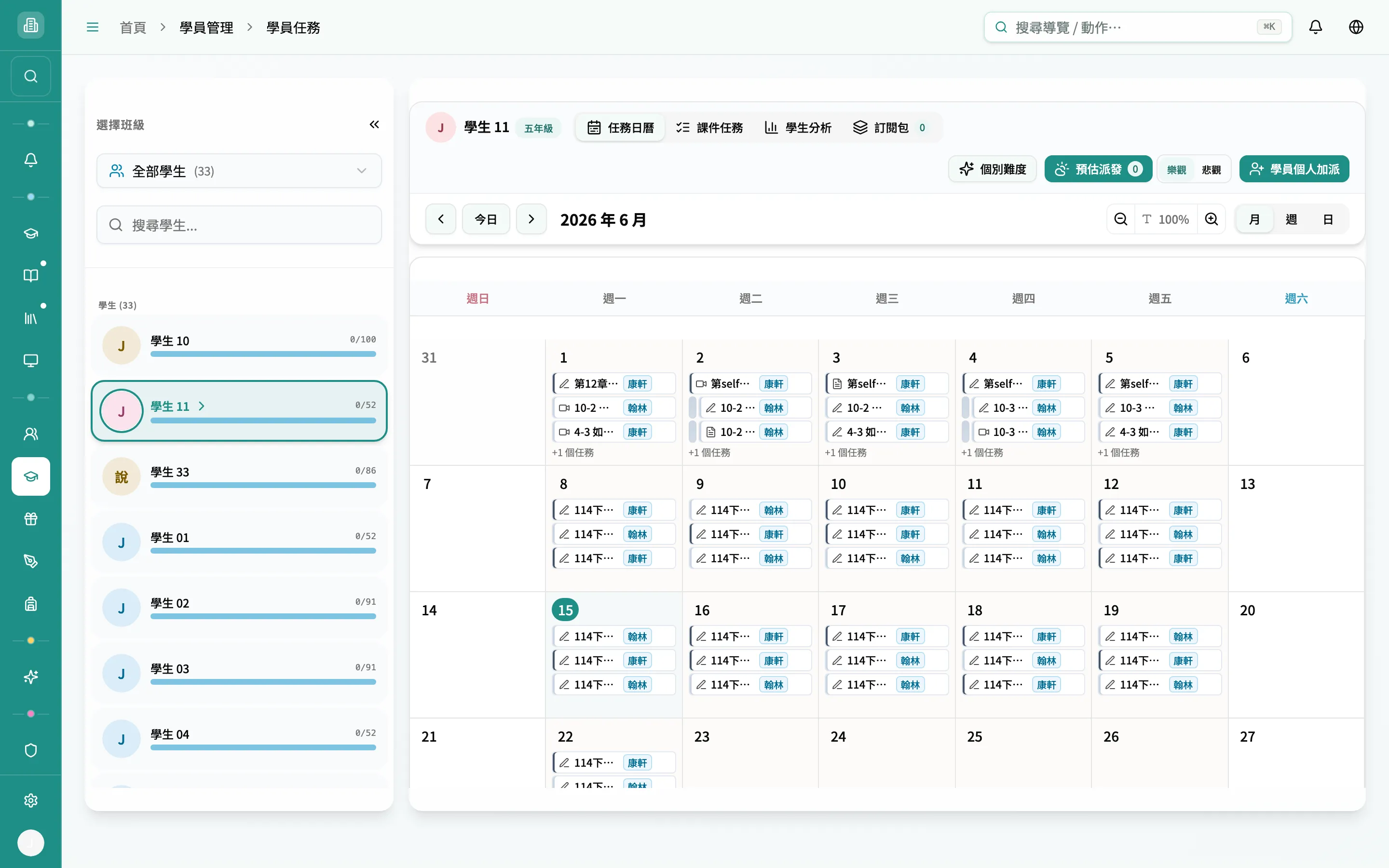The height and width of the screenshot is (868, 1389).
Task: Click the sidebar monitor screen icon
Action: coord(31,361)
